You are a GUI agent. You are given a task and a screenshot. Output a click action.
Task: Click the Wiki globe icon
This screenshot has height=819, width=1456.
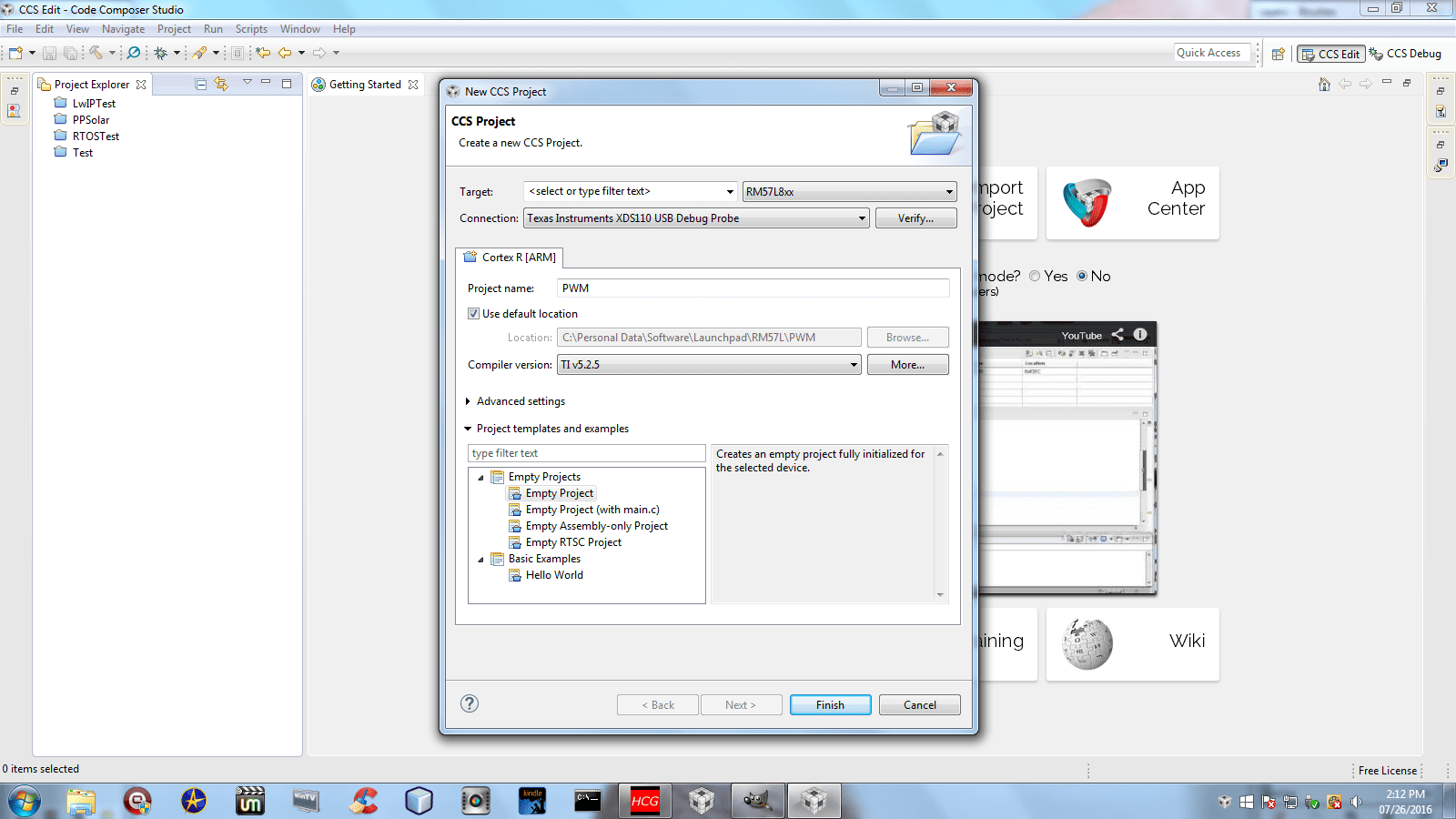tap(1087, 644)
